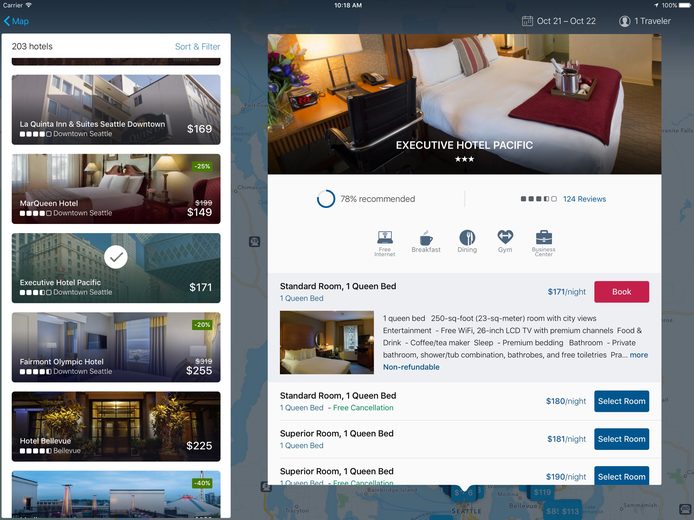Tap the battery indicator in status bar
This screenshot has width=694, height=520.
click(686, 5)
